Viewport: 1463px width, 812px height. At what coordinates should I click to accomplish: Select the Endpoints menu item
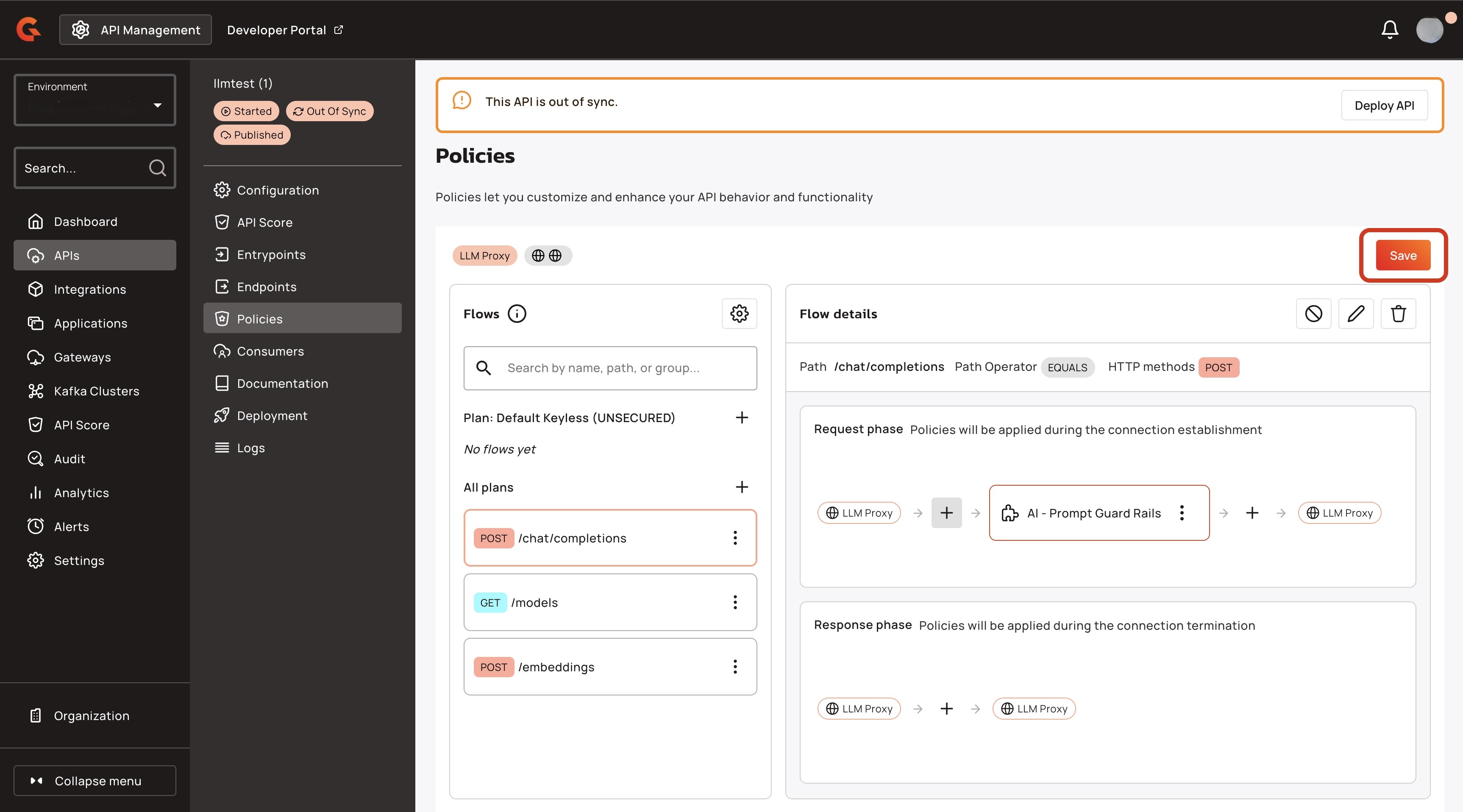266,287
